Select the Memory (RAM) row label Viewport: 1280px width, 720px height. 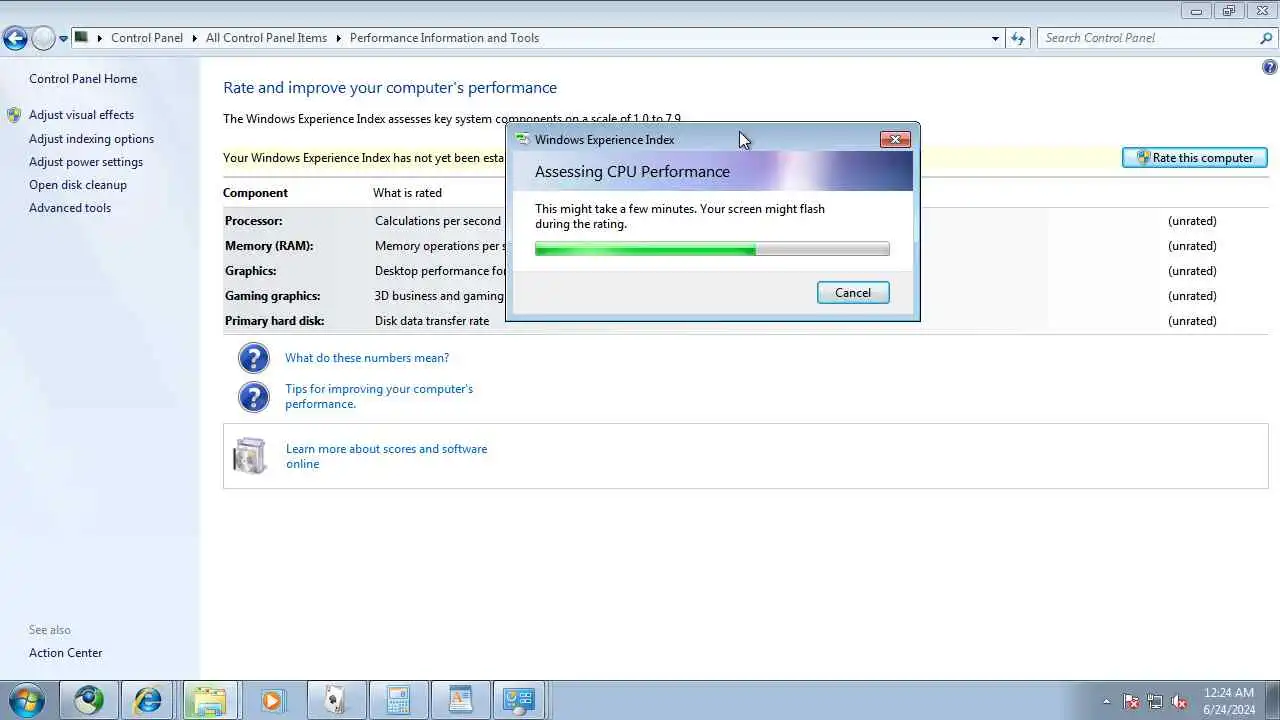tap(269, 246)
